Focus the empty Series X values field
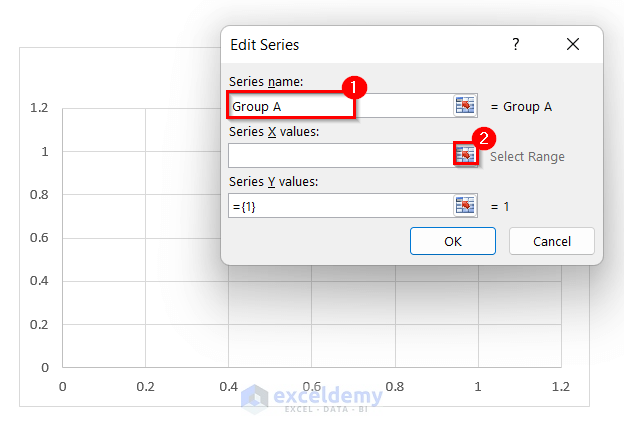 340,155
